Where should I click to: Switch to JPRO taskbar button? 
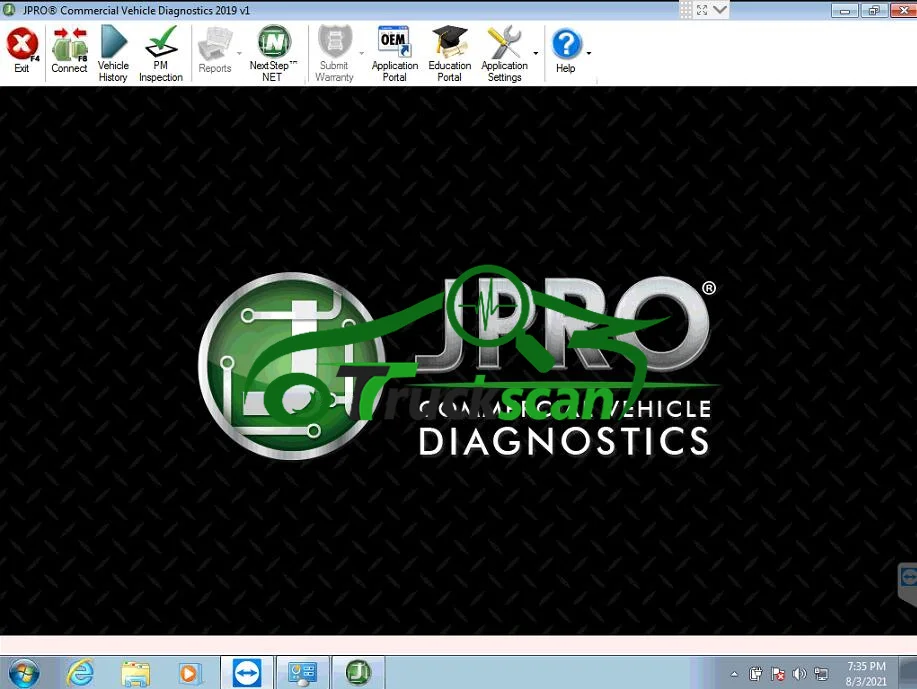(x=358, y=673)
